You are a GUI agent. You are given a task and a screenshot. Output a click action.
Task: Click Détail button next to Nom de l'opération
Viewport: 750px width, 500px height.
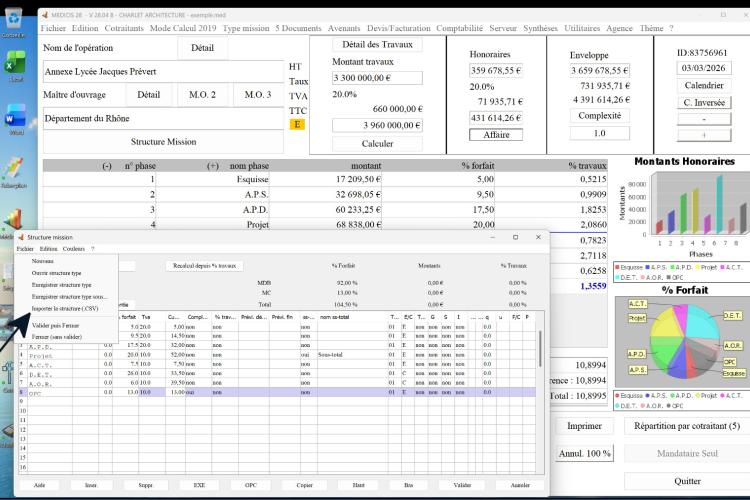(202, 48)
